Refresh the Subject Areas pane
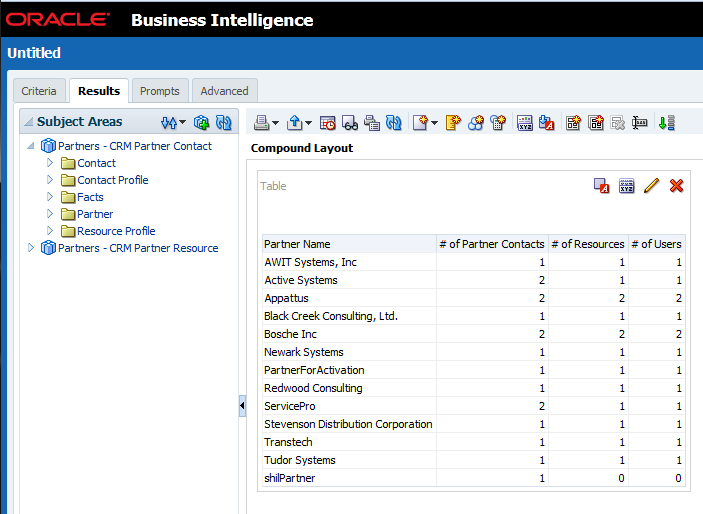This screenshot has height=514, width=703. [x=224, y=122]
